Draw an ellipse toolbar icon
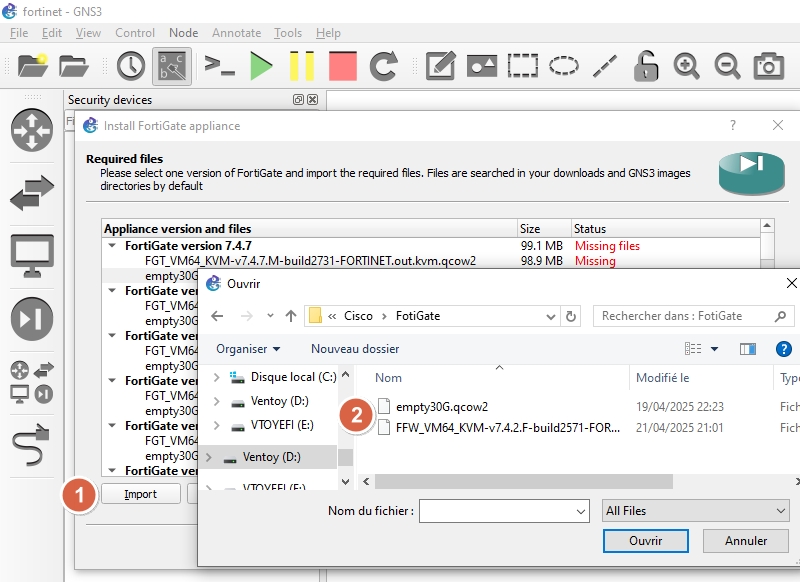The image size is (800, 582). pyautogui.click(x=563, y=66)
